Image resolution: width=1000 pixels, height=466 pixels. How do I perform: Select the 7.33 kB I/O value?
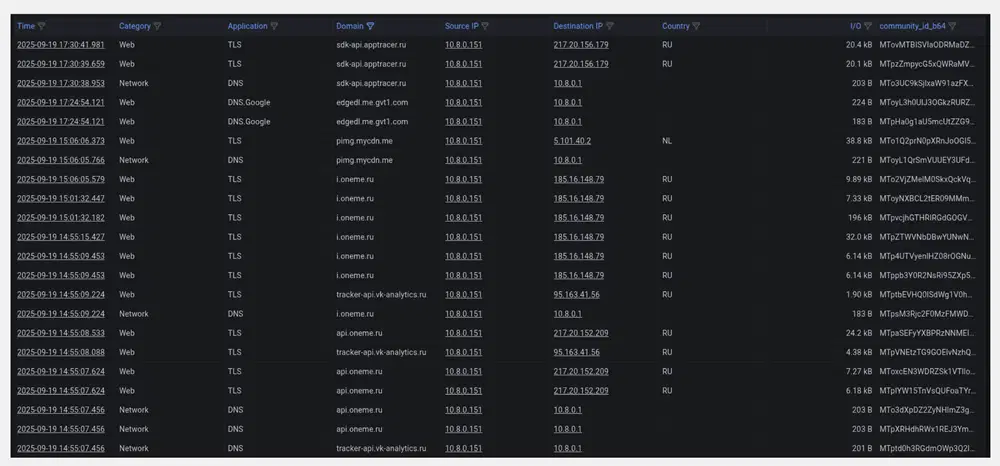click(x=859, y=198)
